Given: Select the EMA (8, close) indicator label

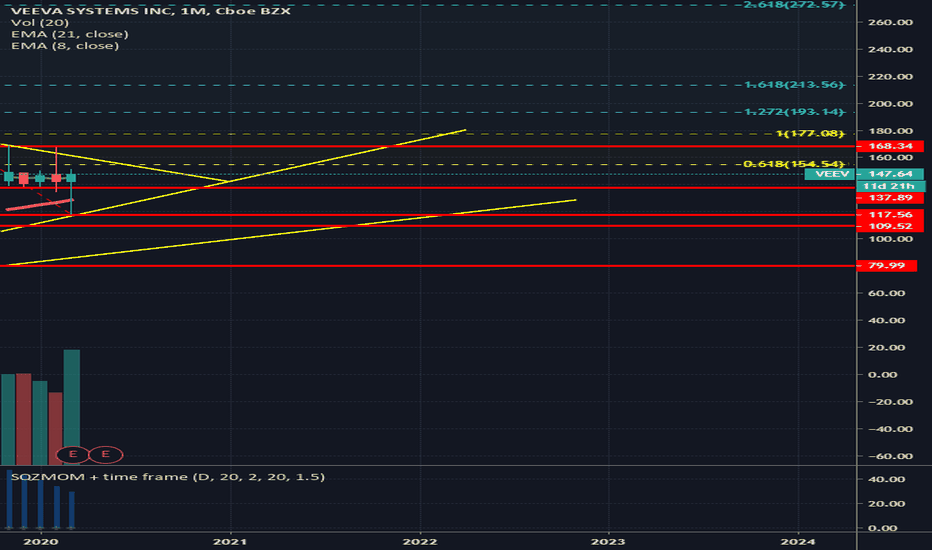Looking at the screenshot, I should tap(65, 46).
